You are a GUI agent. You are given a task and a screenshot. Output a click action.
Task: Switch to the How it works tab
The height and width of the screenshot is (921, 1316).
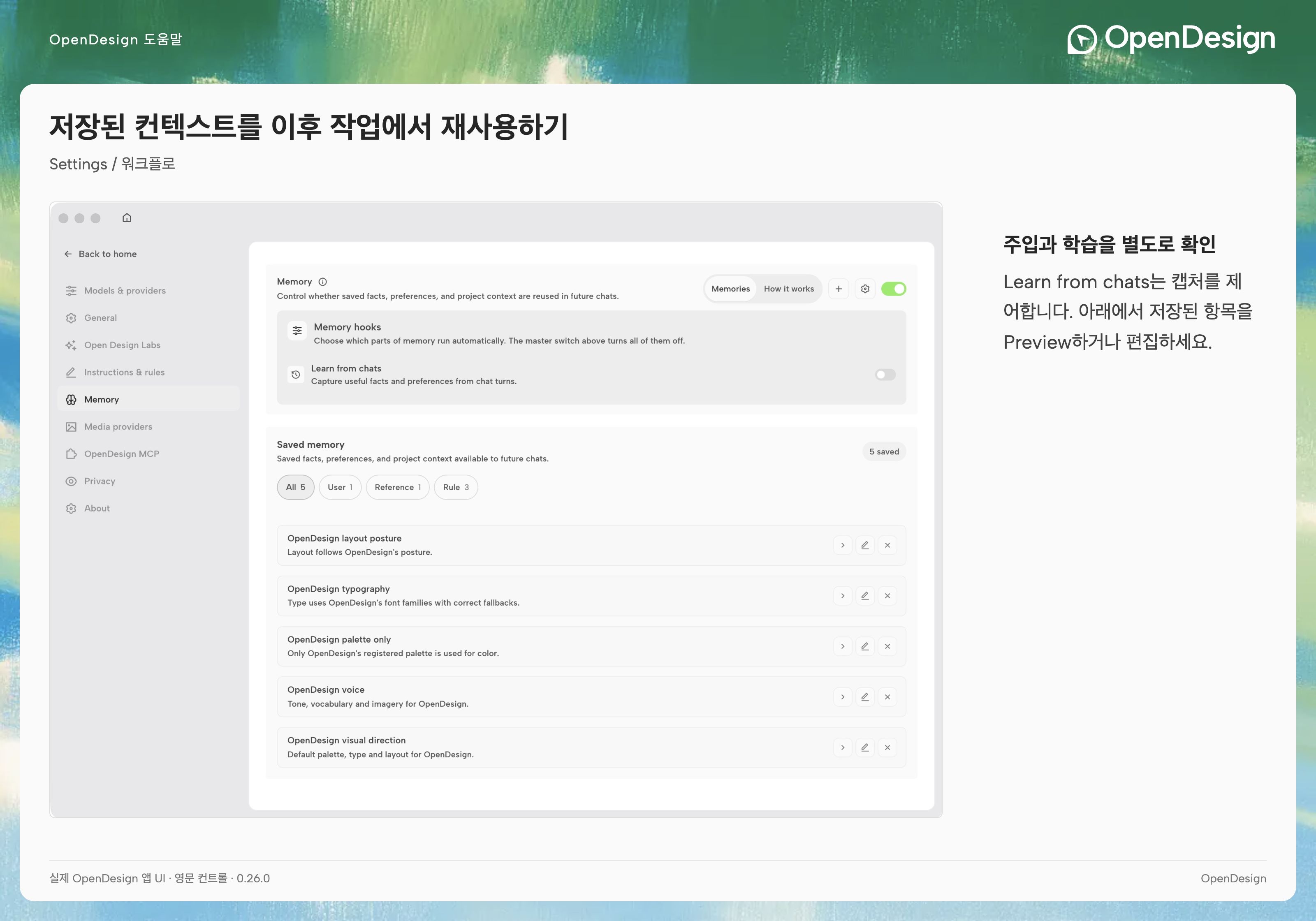(789, 289)
